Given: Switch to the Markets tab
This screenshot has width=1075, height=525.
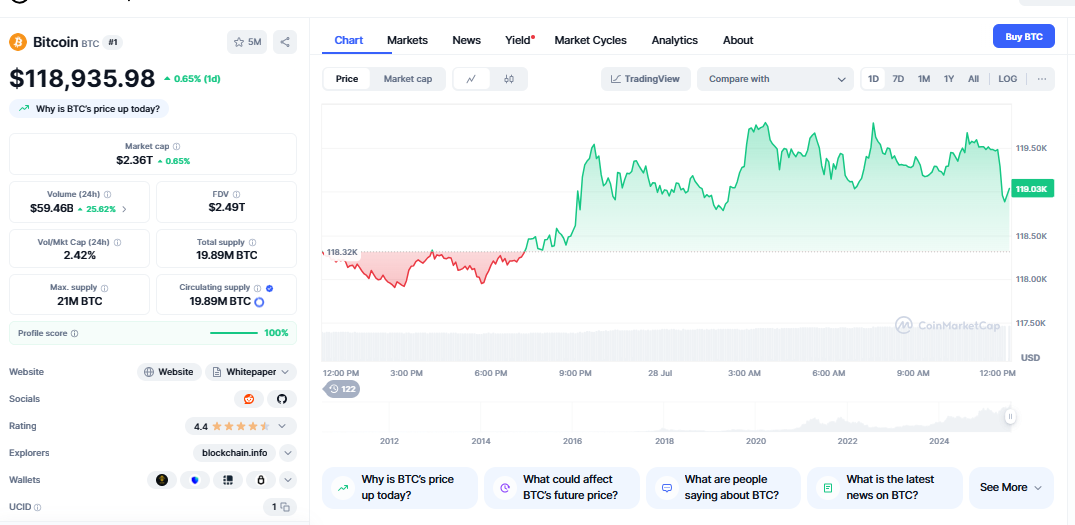Looking at the screenshot, I should 407,40.
